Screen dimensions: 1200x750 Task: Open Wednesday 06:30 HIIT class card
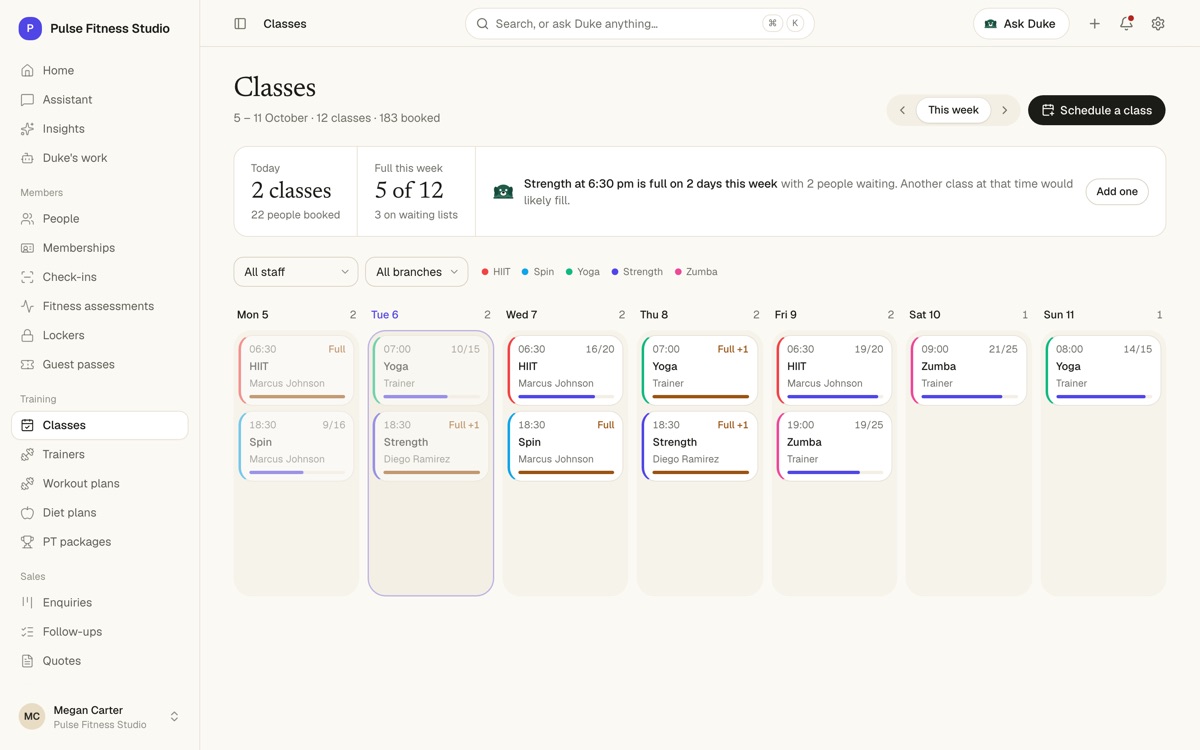click(565, 370)
